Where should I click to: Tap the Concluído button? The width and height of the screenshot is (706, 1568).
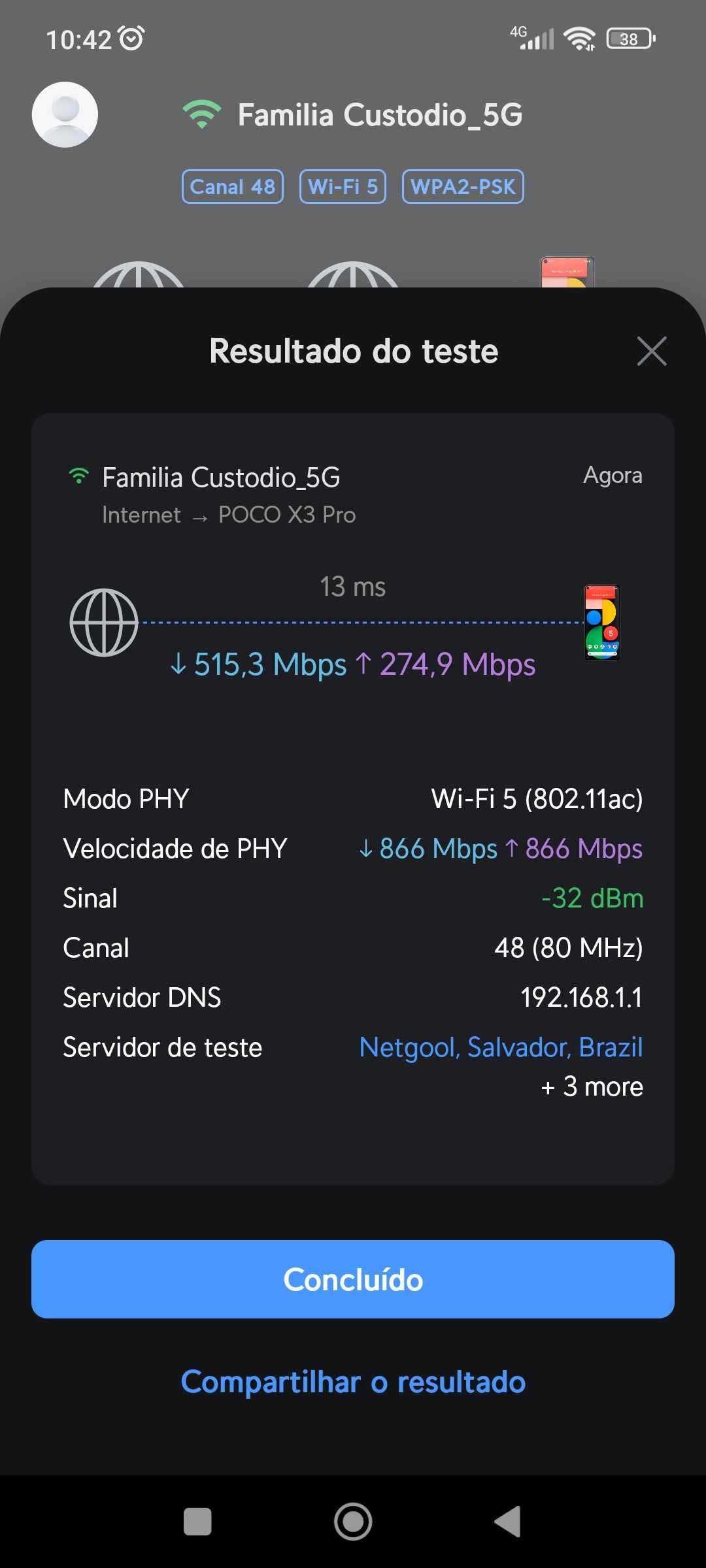click(x=353, y=1279)
